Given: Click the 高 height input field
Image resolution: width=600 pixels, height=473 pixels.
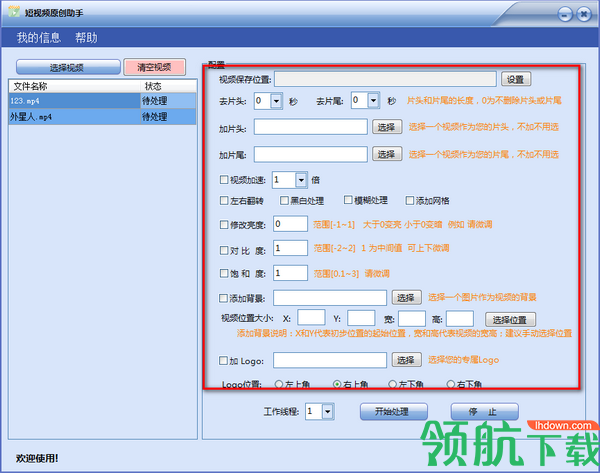Looking at the screenshot, I should click(x=460, y=318).
